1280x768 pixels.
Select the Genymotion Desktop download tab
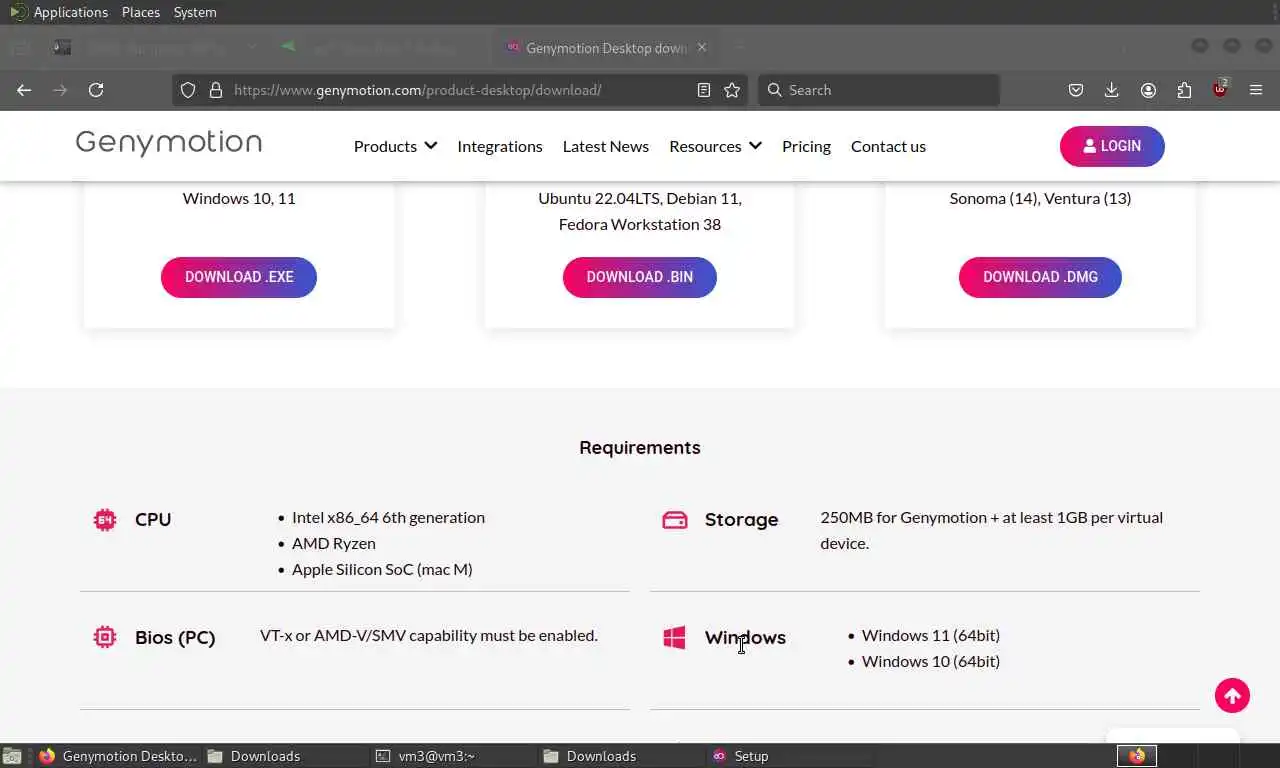pyautogui.click(x=607, y=47)
